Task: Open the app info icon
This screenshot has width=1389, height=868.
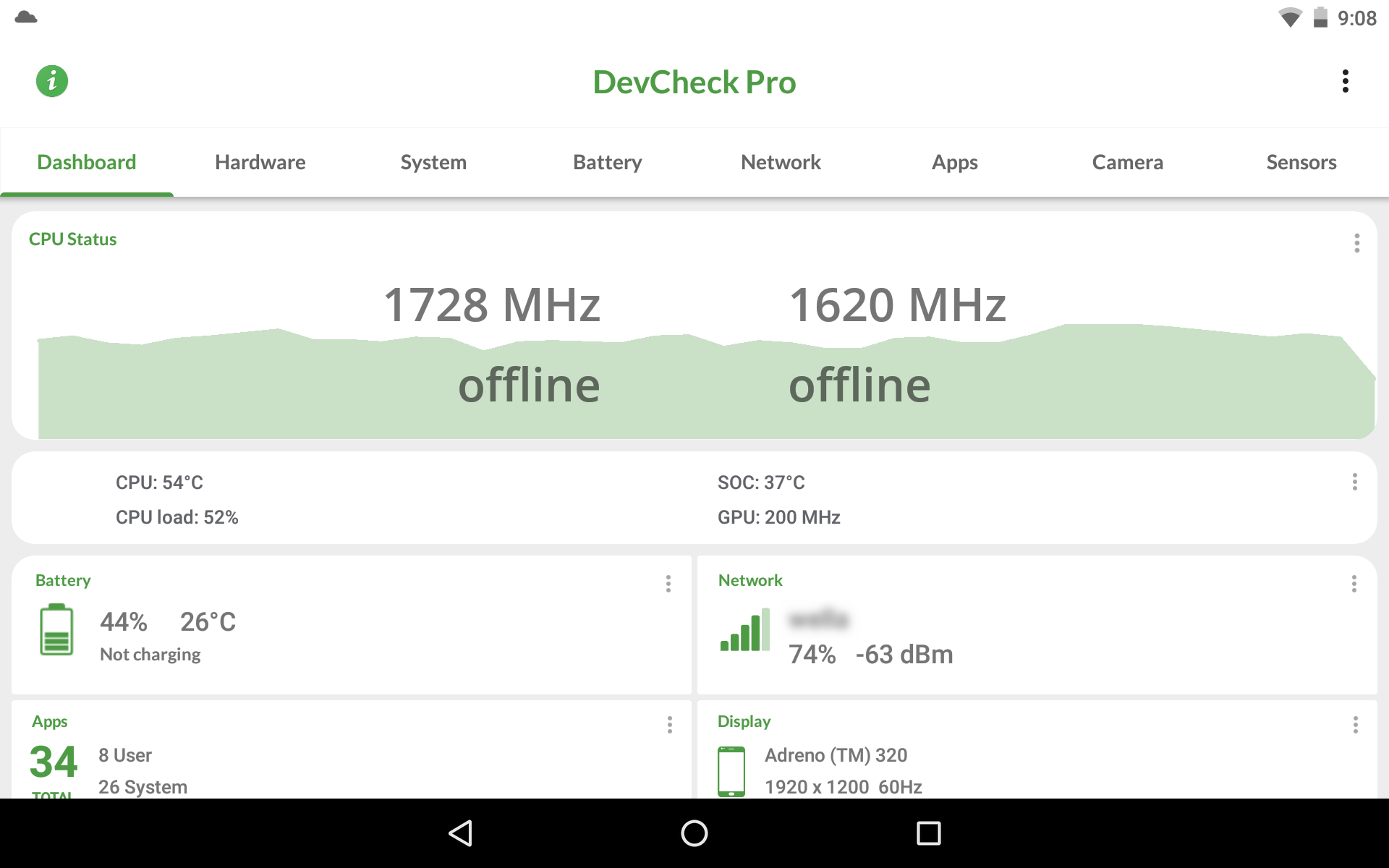Action: click(51, 82)
